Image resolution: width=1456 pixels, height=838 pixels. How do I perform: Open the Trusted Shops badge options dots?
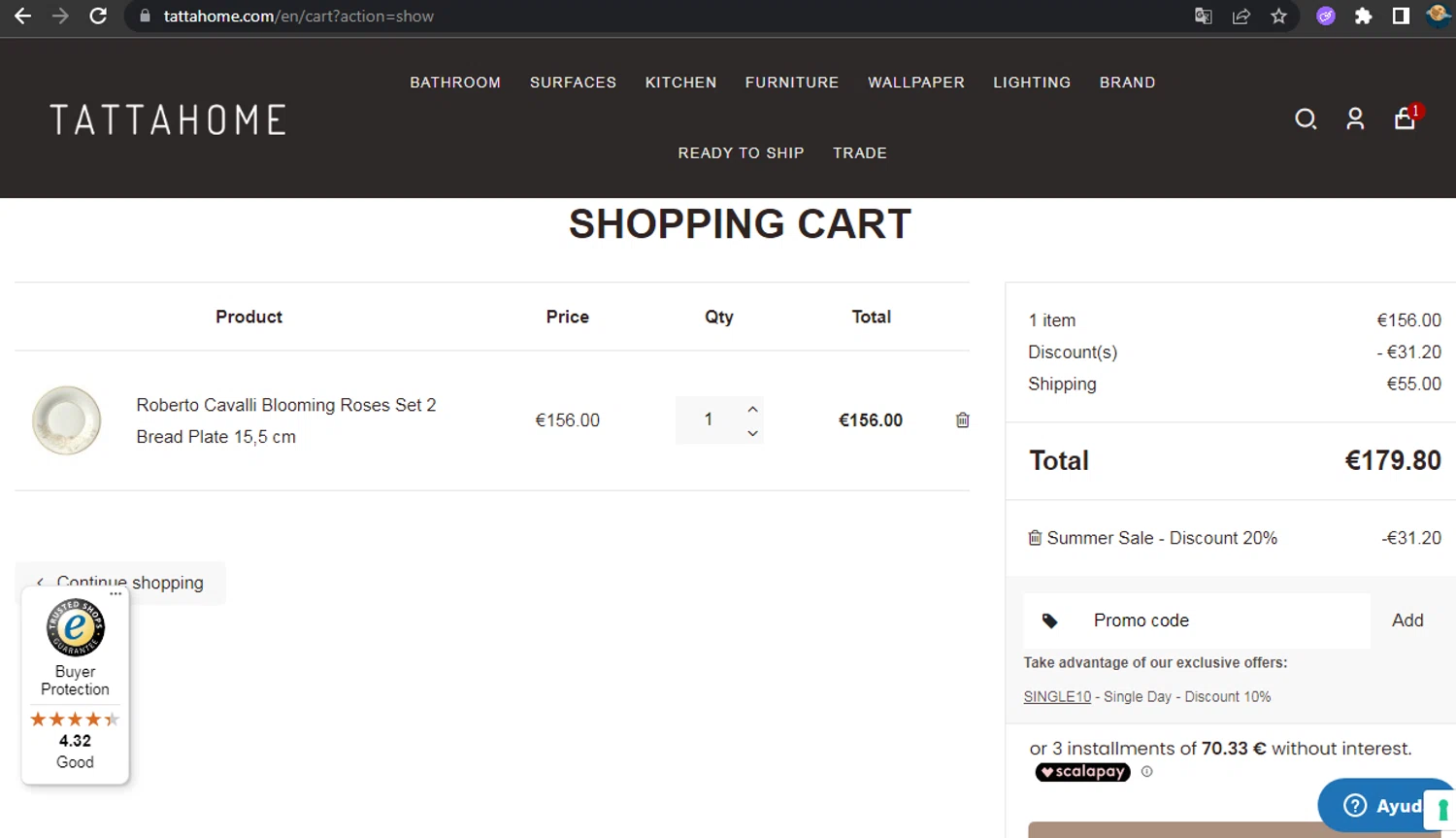116,592
